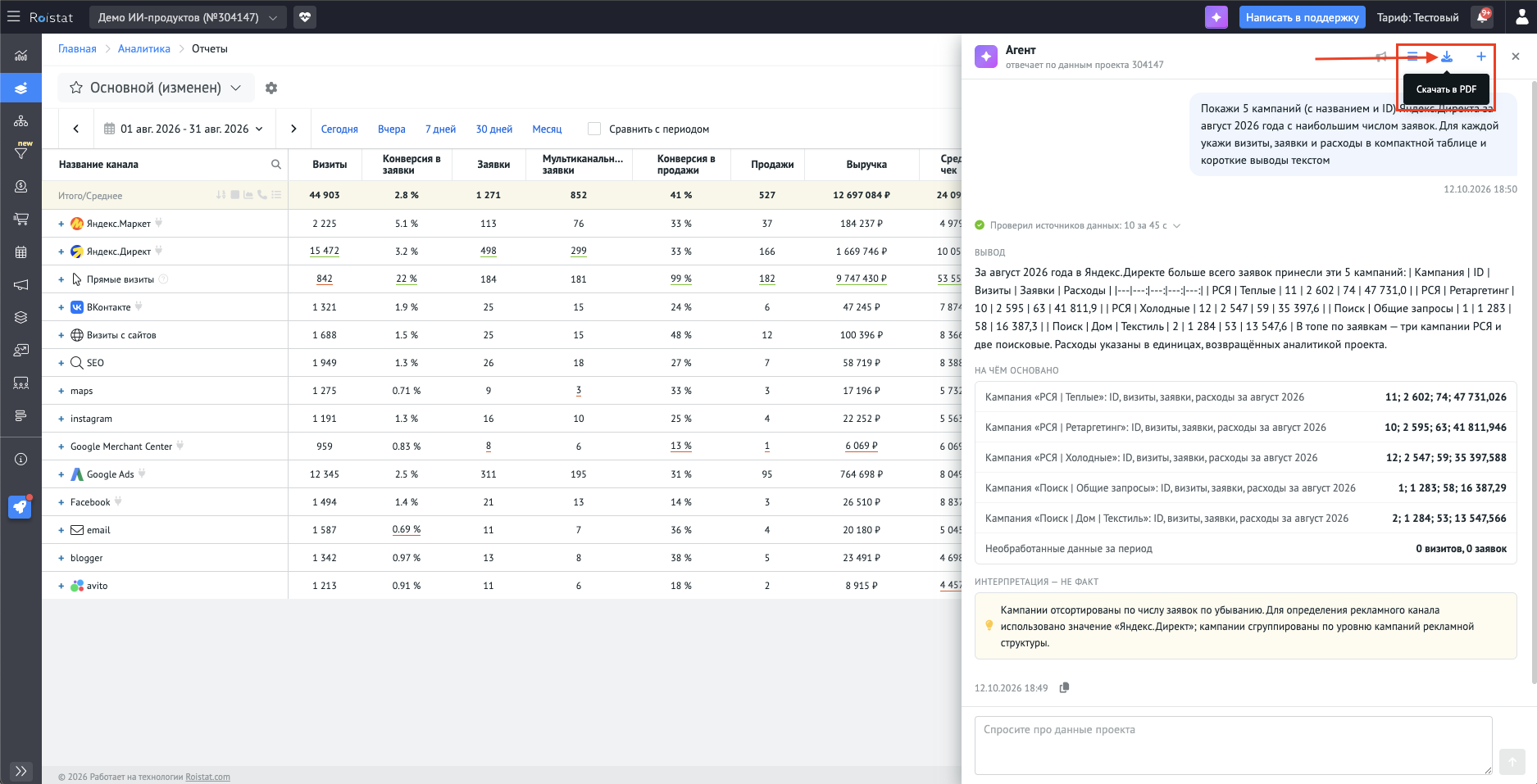Expand the Яндекс.Маркет channel row
This screenshot has height=784, width=1537.
61,224
